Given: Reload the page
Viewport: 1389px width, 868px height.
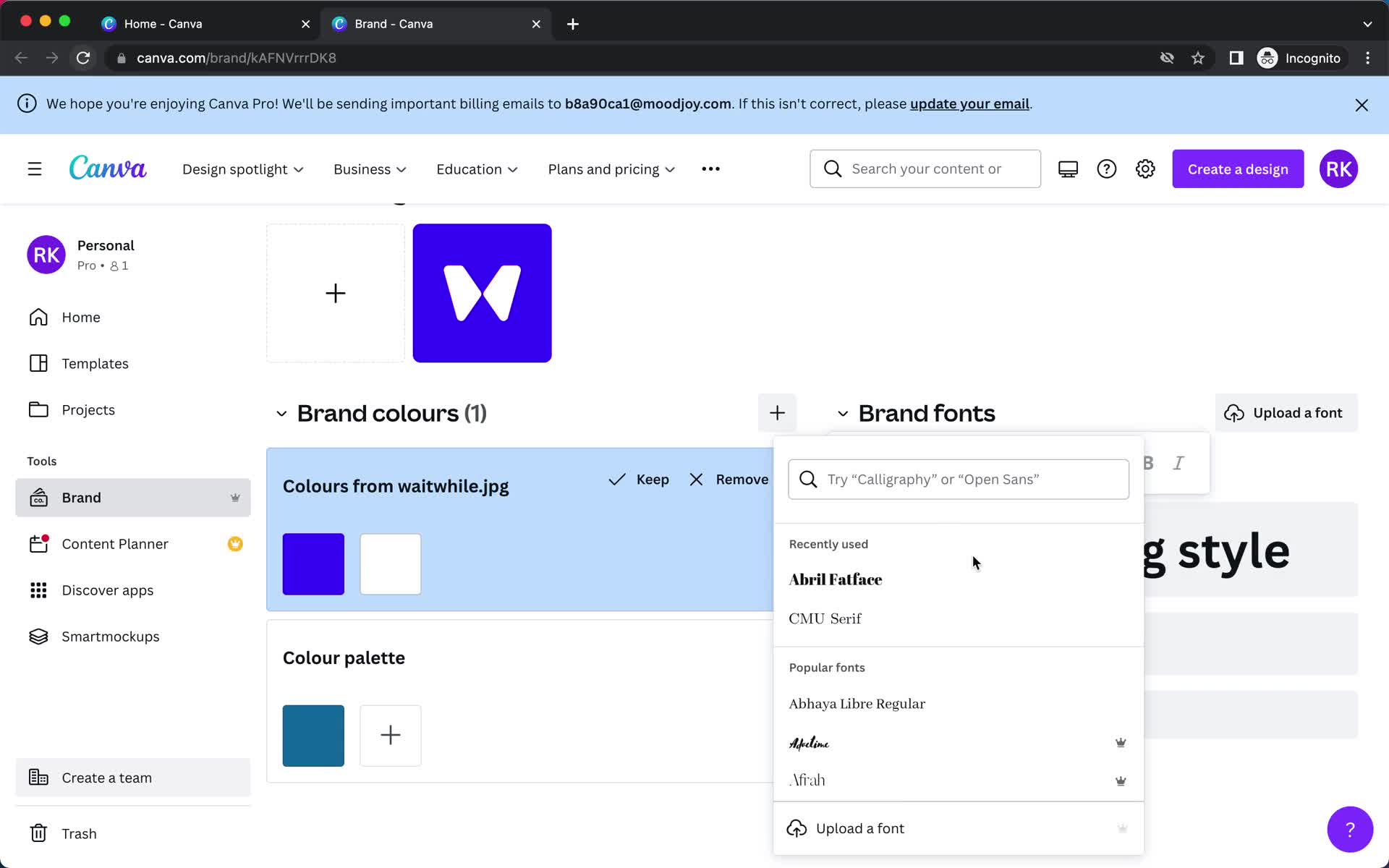Looking at the screenshot, I should click(x=83, y=58).
